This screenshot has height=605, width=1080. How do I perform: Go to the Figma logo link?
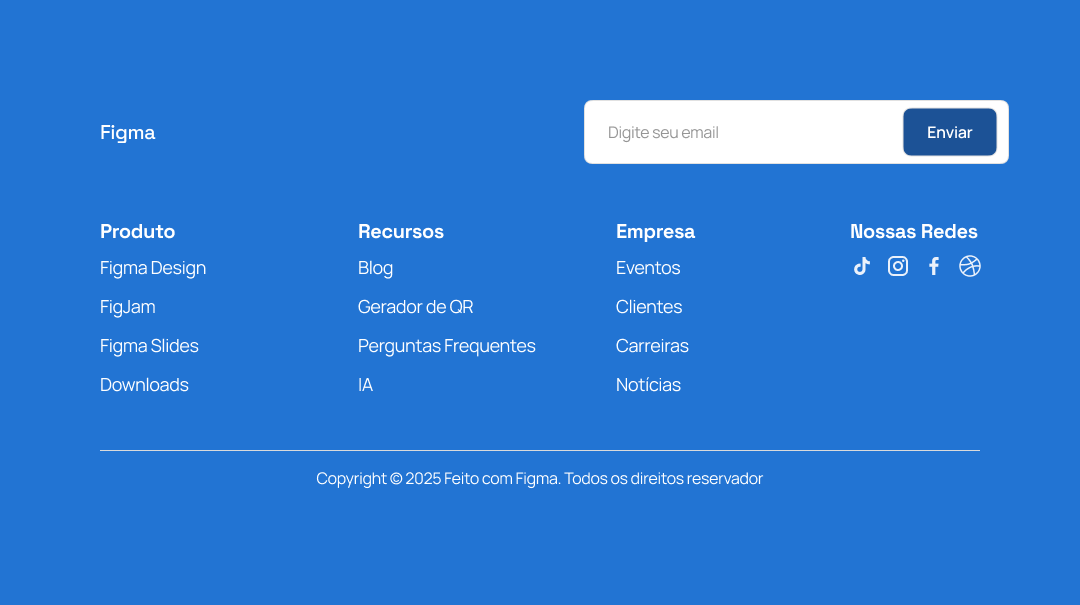point(127,132)
